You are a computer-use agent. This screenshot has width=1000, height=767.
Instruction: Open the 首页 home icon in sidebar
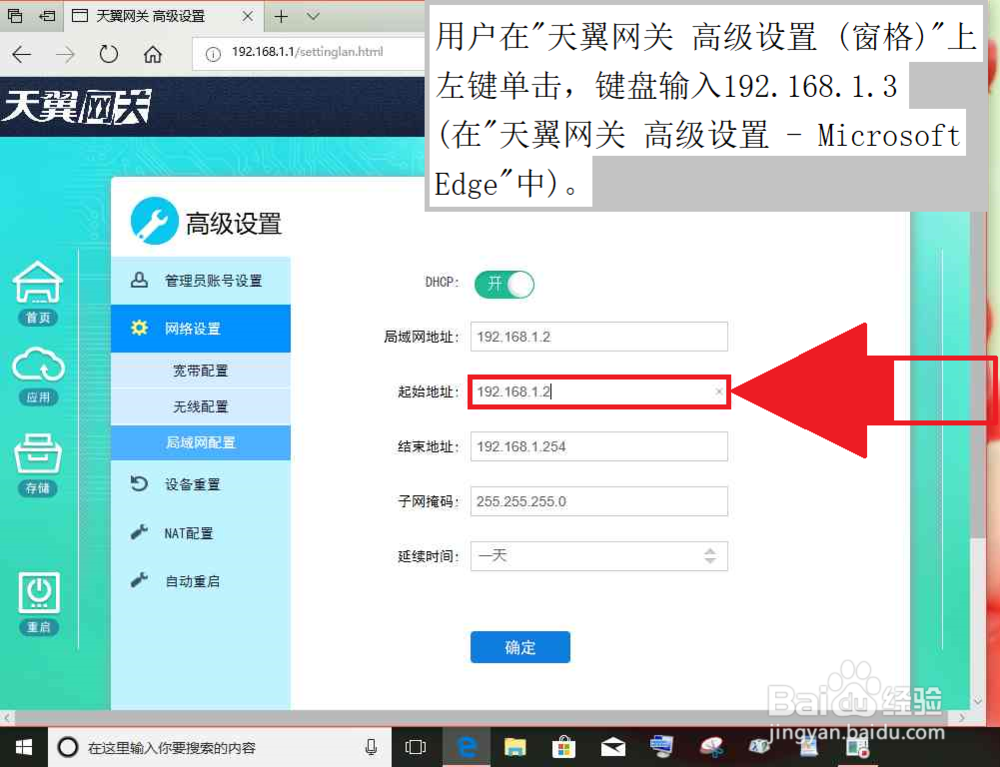point(37,285)
